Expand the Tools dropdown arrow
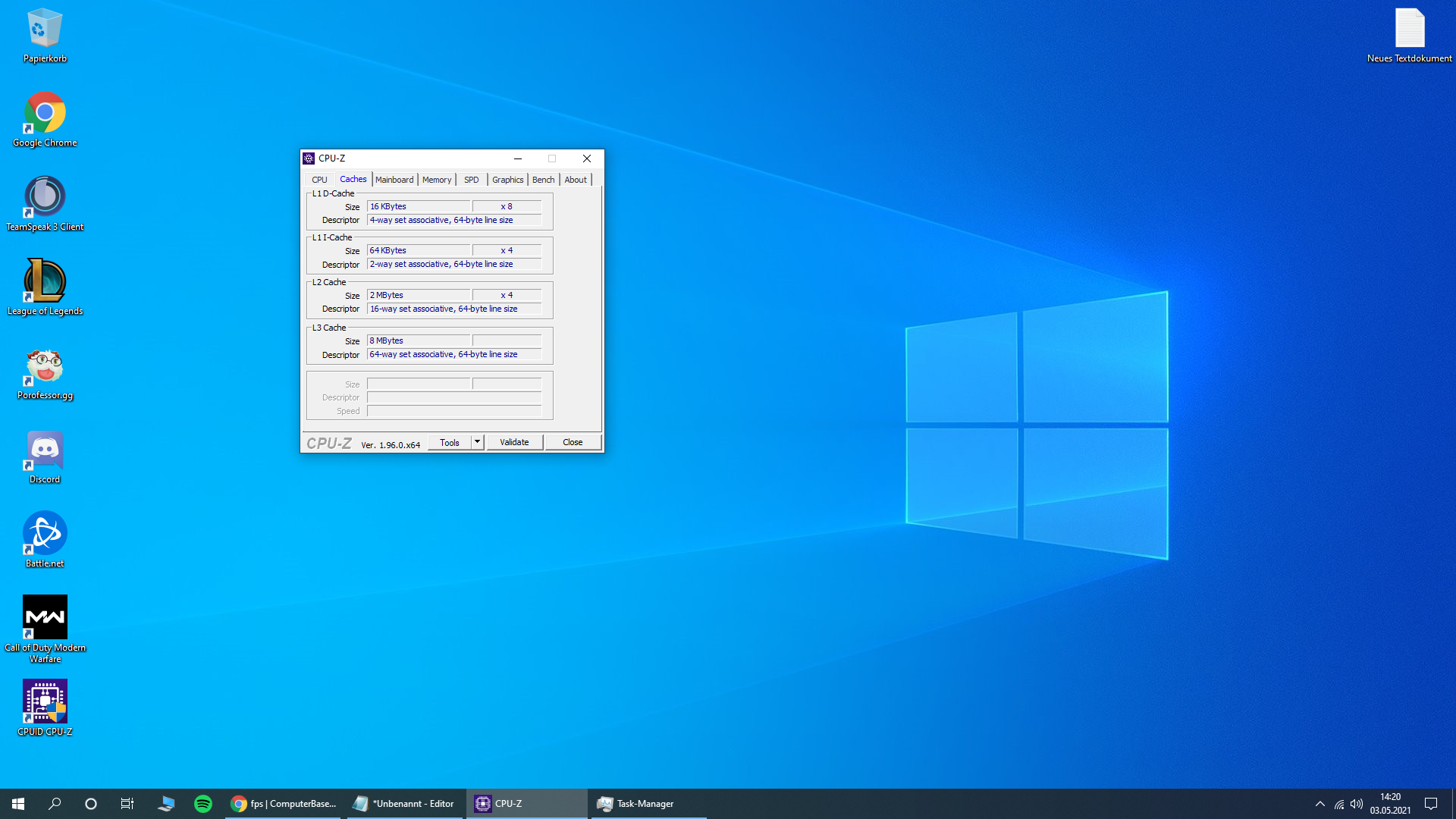 477,442
